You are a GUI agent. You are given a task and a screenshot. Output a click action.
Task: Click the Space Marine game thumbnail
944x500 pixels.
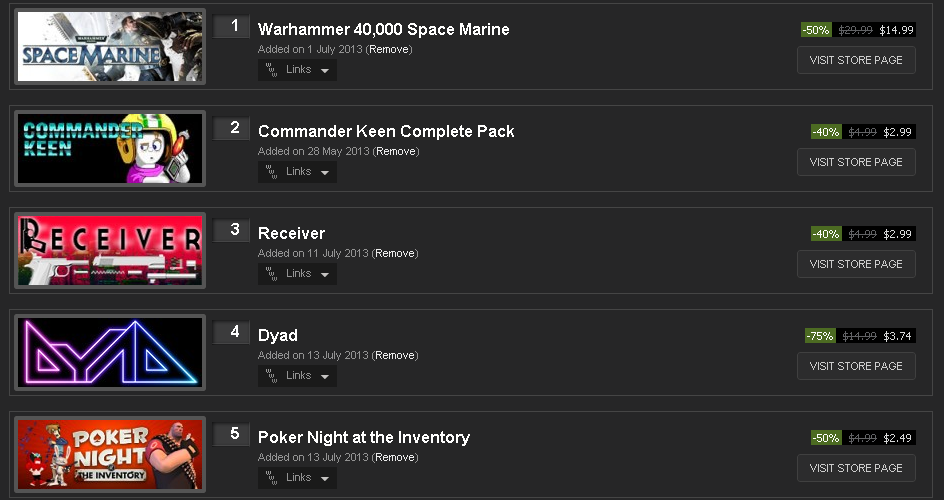pos(110,47)
